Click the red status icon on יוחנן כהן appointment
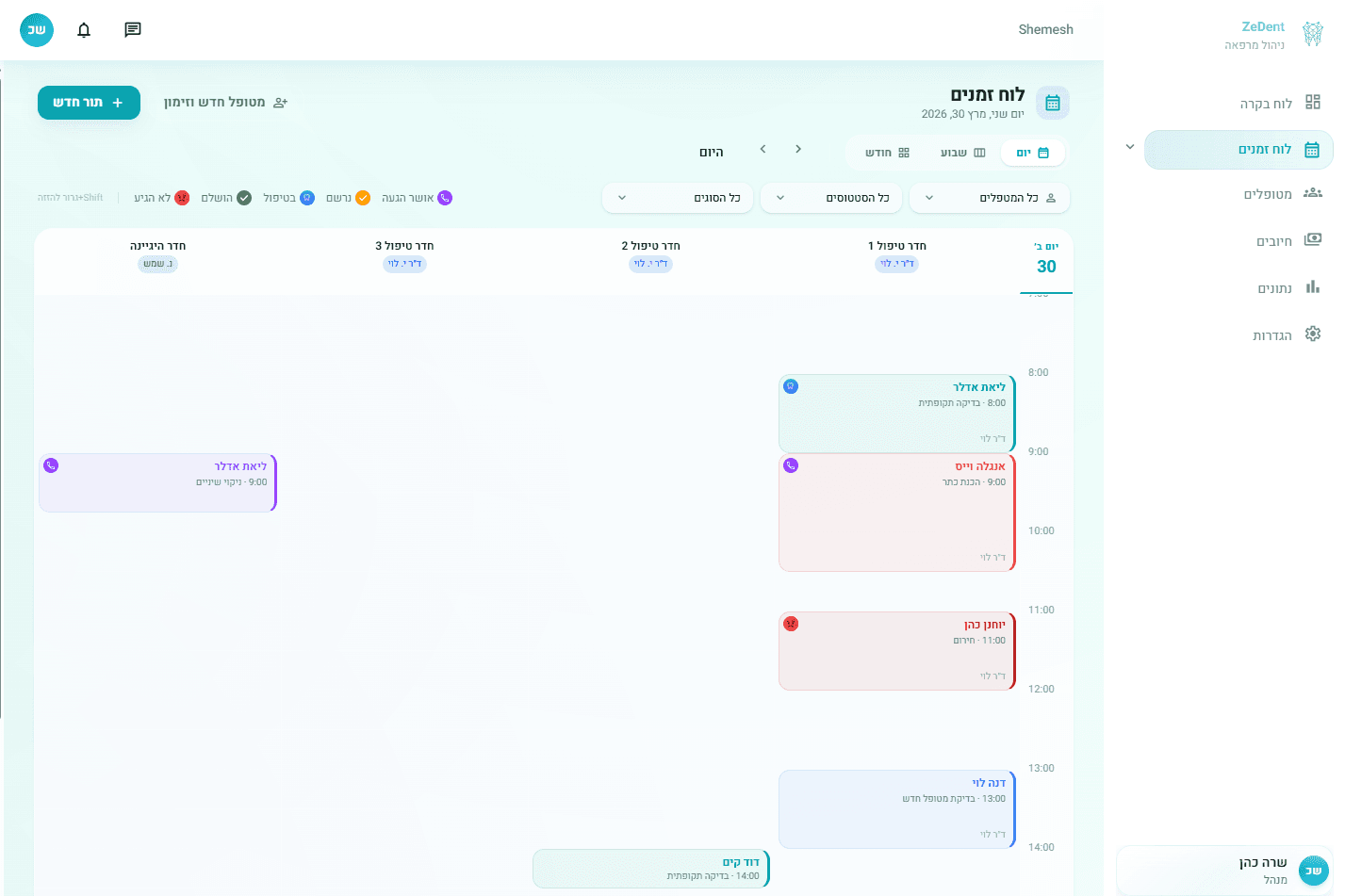The width and height of the screenshot is (1345, 896). click(x=792, y=624)
